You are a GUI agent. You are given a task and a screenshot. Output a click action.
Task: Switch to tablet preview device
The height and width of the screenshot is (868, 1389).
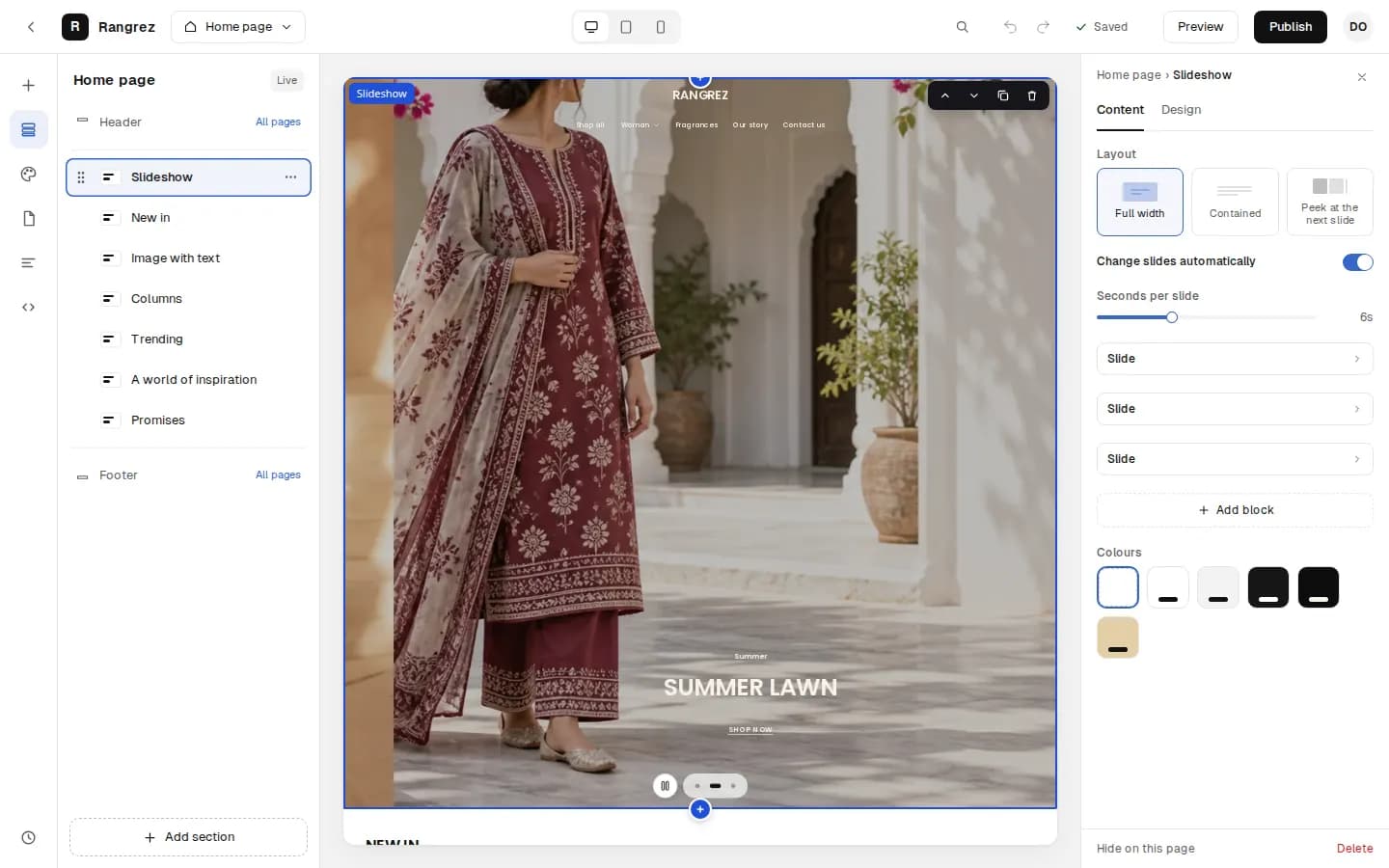[626, 27]
